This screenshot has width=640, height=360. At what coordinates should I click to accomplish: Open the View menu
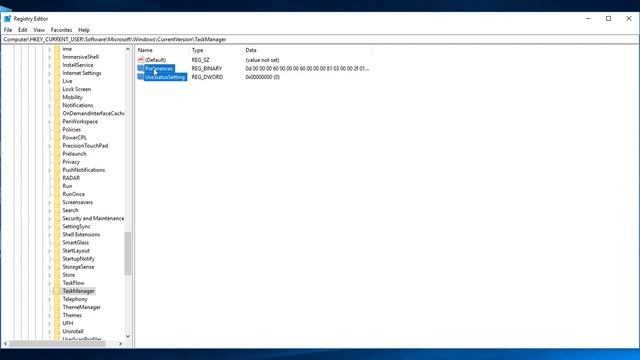coord(39,30)
